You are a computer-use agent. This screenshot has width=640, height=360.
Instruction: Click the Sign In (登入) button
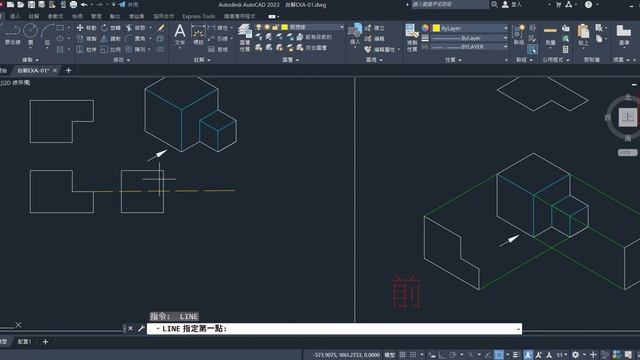[x=512, y=4]
